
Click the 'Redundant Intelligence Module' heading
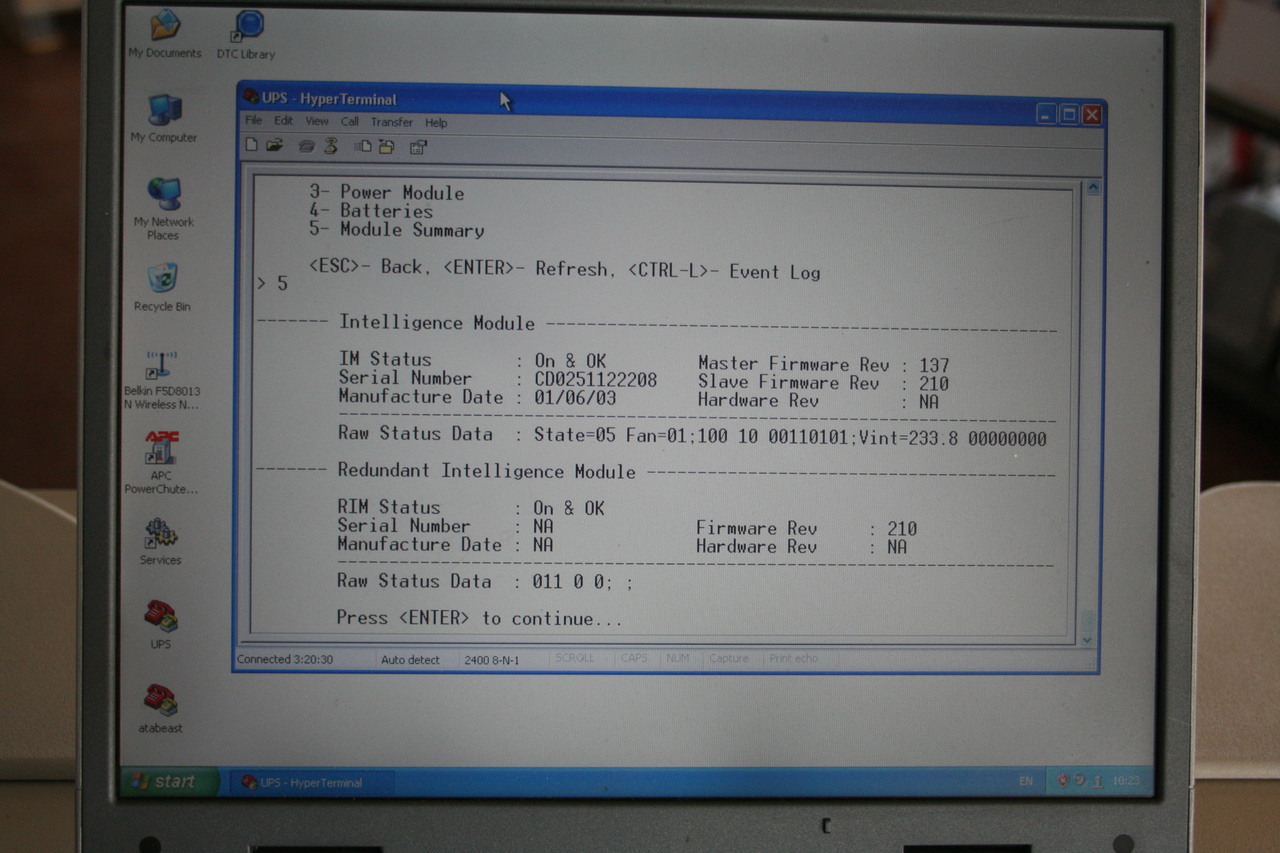tap(486, 471)
